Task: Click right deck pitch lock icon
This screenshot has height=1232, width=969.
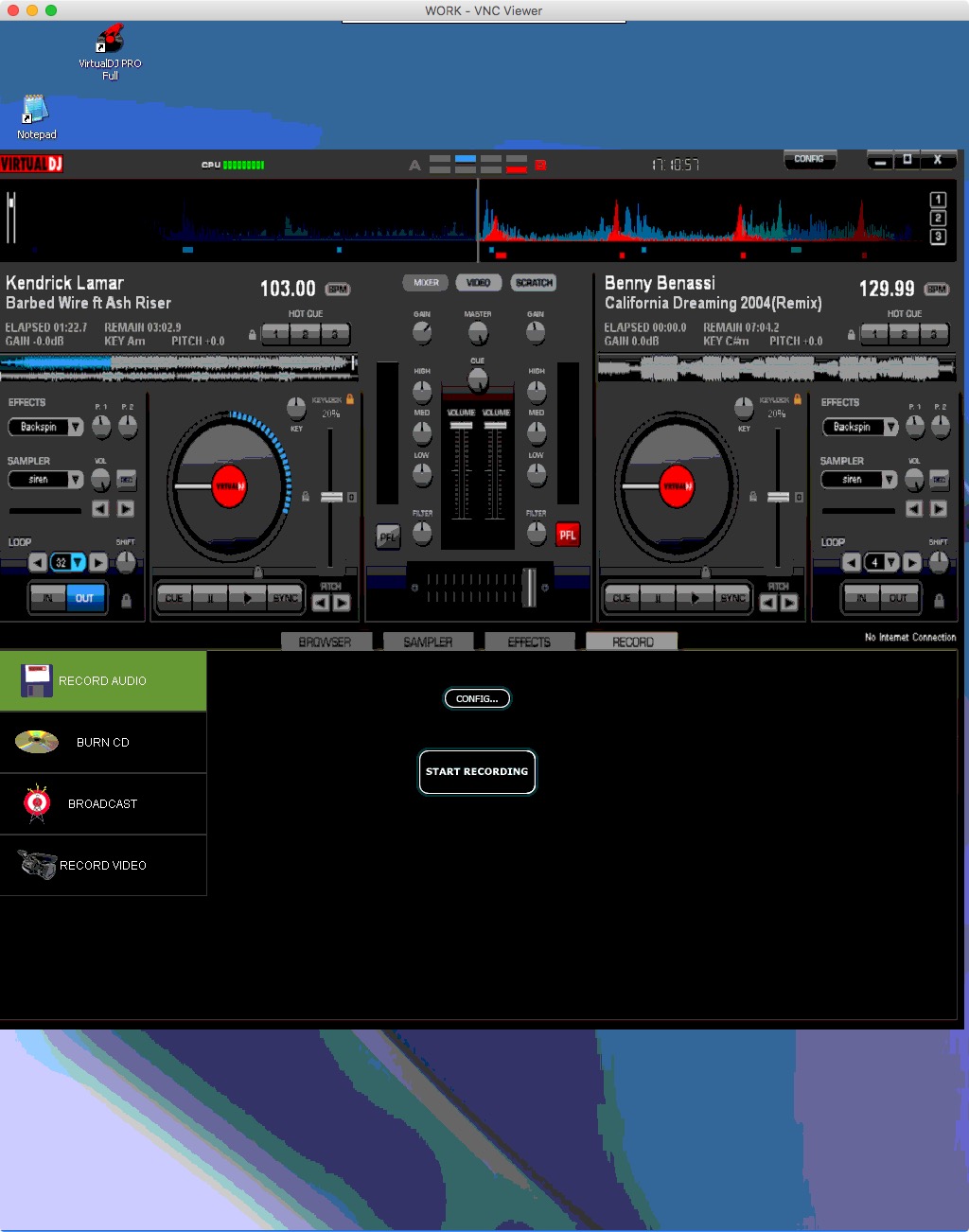Action: point(753,496)
